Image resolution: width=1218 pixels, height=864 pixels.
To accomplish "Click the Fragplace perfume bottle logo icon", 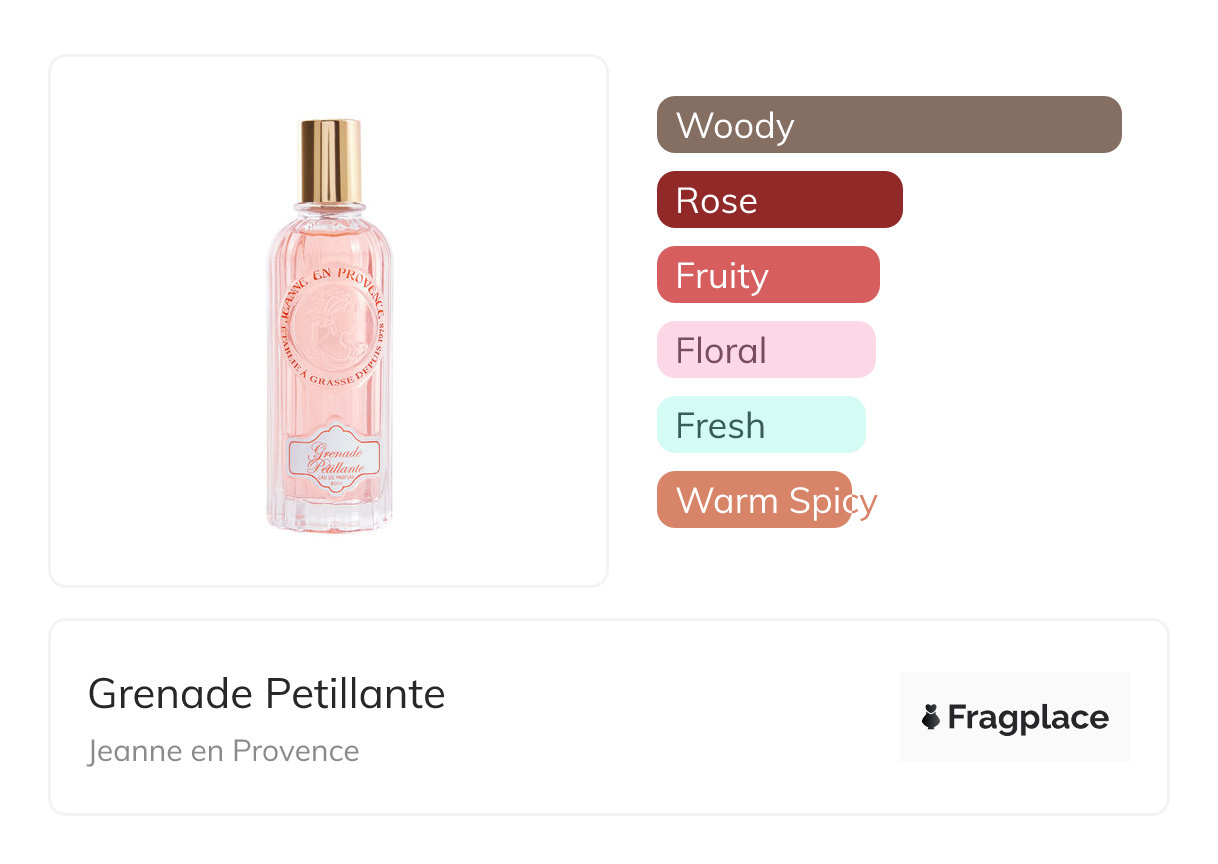I will (x=931, y=717).
